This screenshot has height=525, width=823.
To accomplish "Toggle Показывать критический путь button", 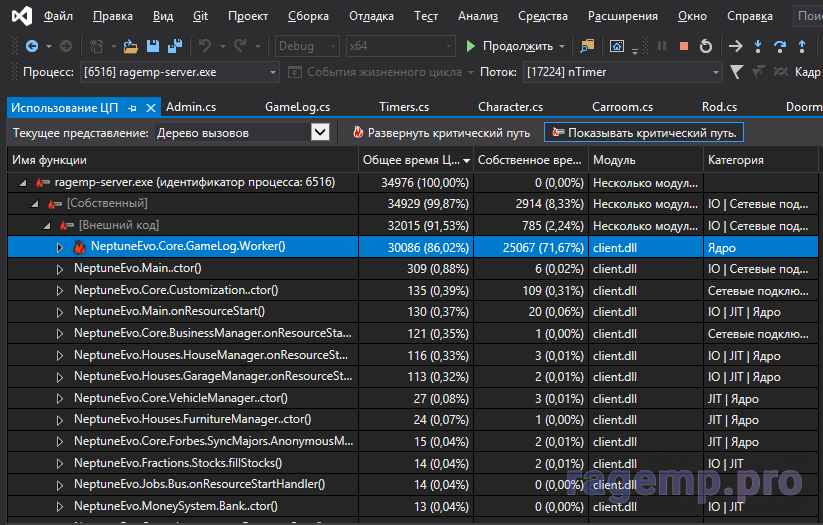I will [x=644, y=133].
